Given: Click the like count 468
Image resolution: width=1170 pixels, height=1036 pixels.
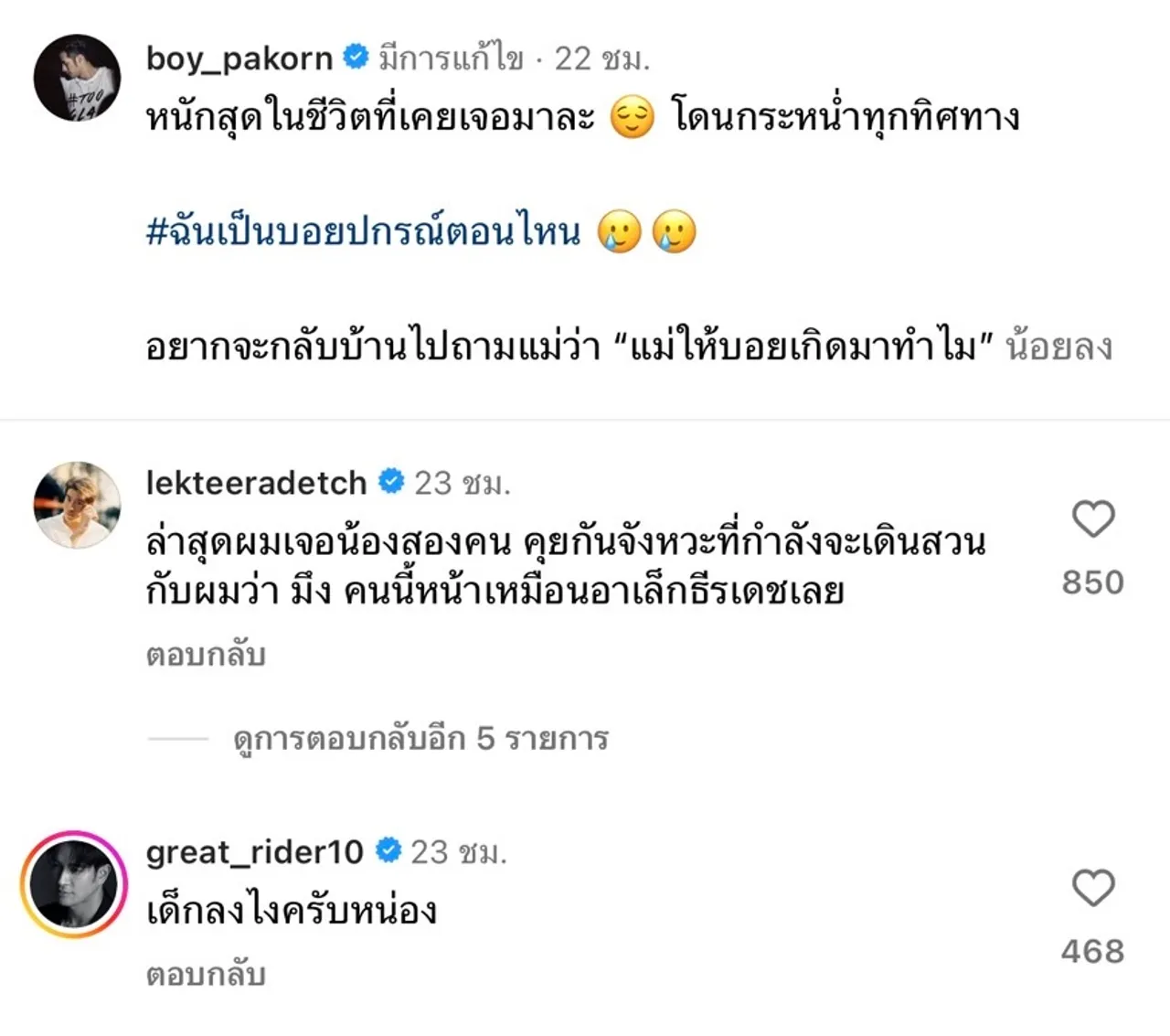Looking at the screenshot, I should 1093,951.
